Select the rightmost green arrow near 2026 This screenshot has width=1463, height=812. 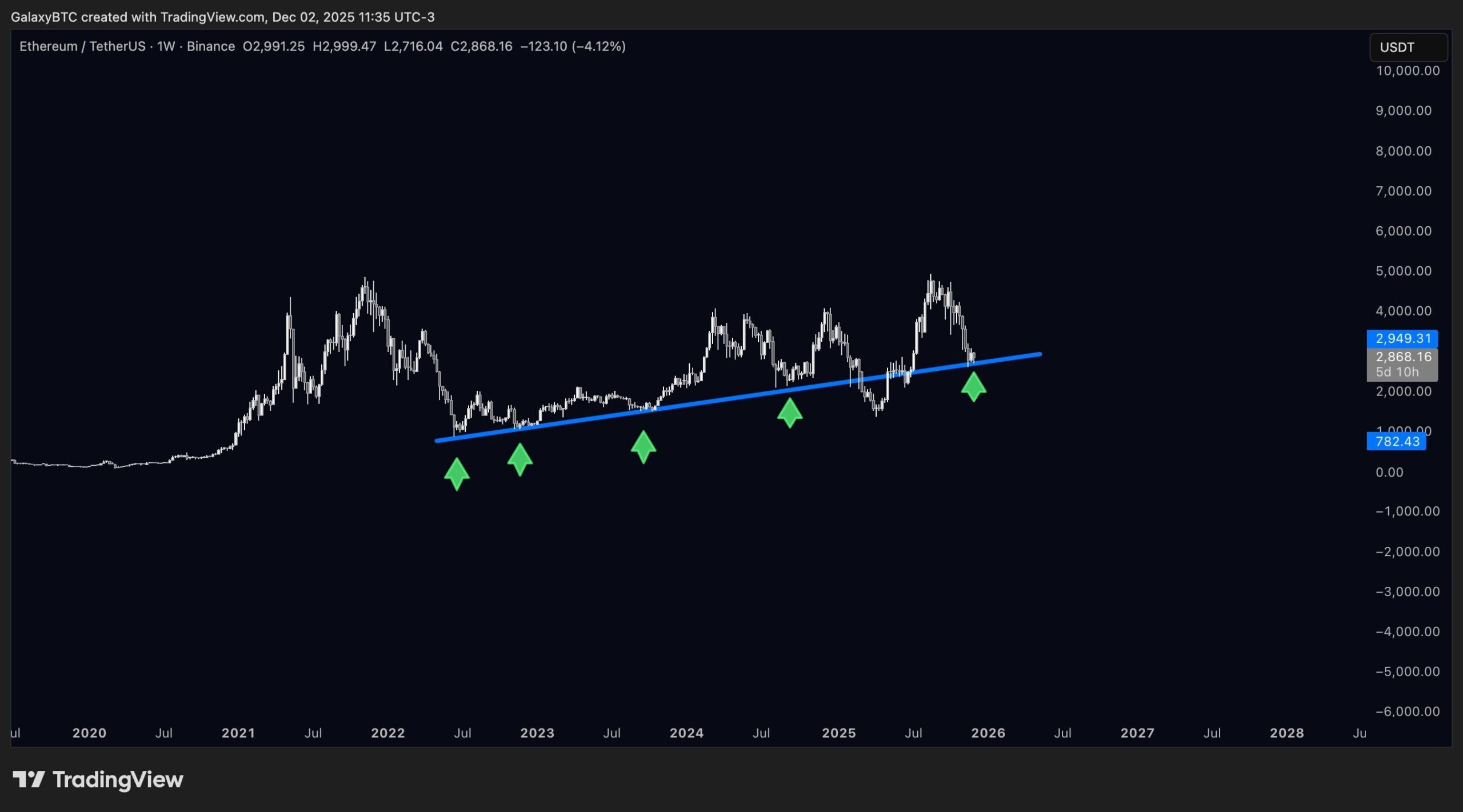point(974,387)
